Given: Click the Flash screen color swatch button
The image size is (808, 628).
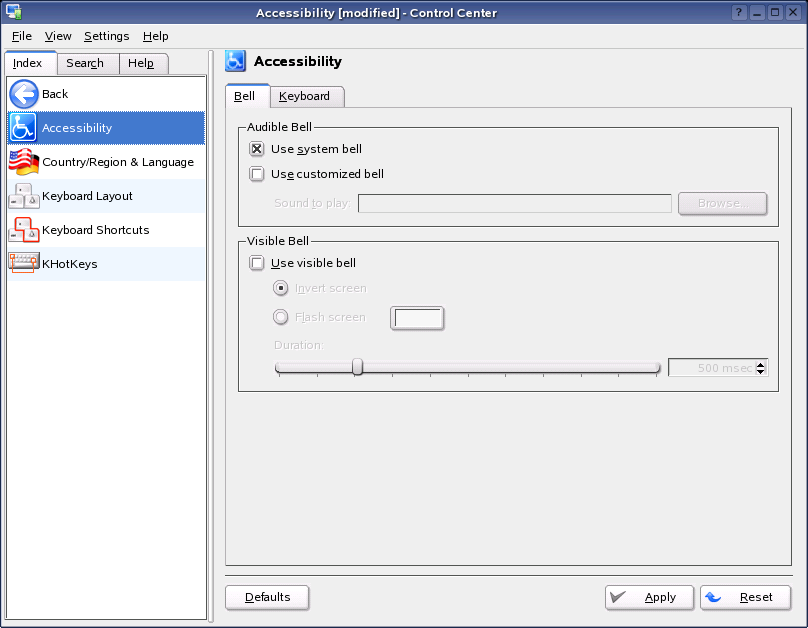Looking at the screenshot, I should click(x=417, y=318).
